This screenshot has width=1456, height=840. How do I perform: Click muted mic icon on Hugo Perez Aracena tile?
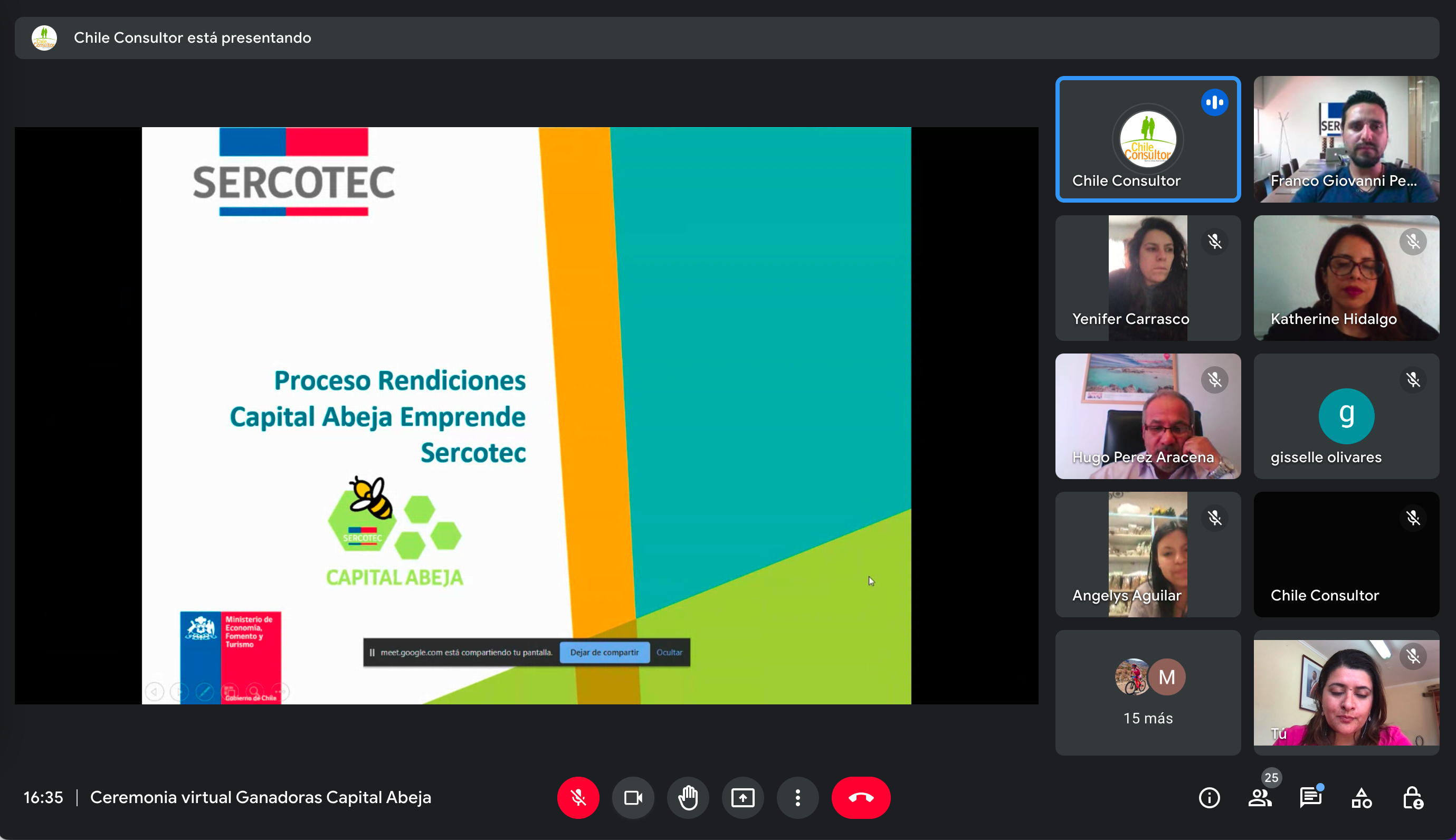coord(1214,379)
